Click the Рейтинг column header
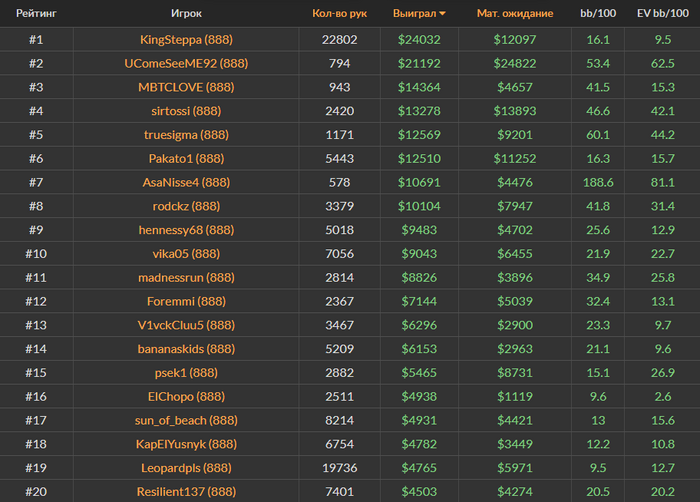700x502 pixels. pyautogui.click(x=36, y=13)
